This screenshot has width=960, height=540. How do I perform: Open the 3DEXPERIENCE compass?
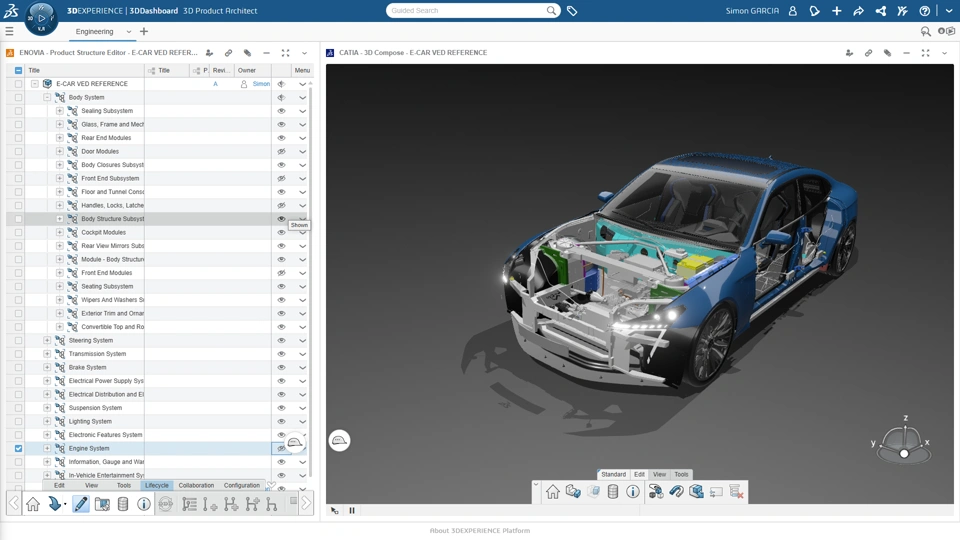click(x=41, y=18)
